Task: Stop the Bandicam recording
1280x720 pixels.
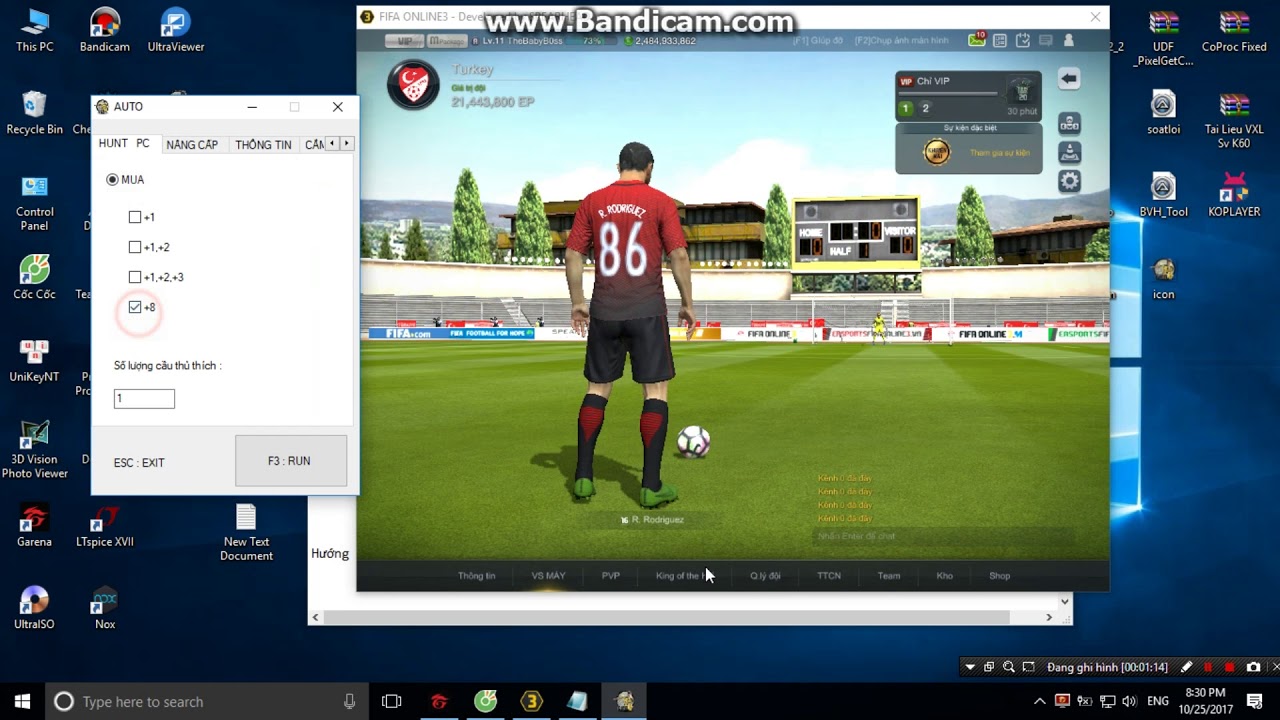Action: [x=1229, y=667]
